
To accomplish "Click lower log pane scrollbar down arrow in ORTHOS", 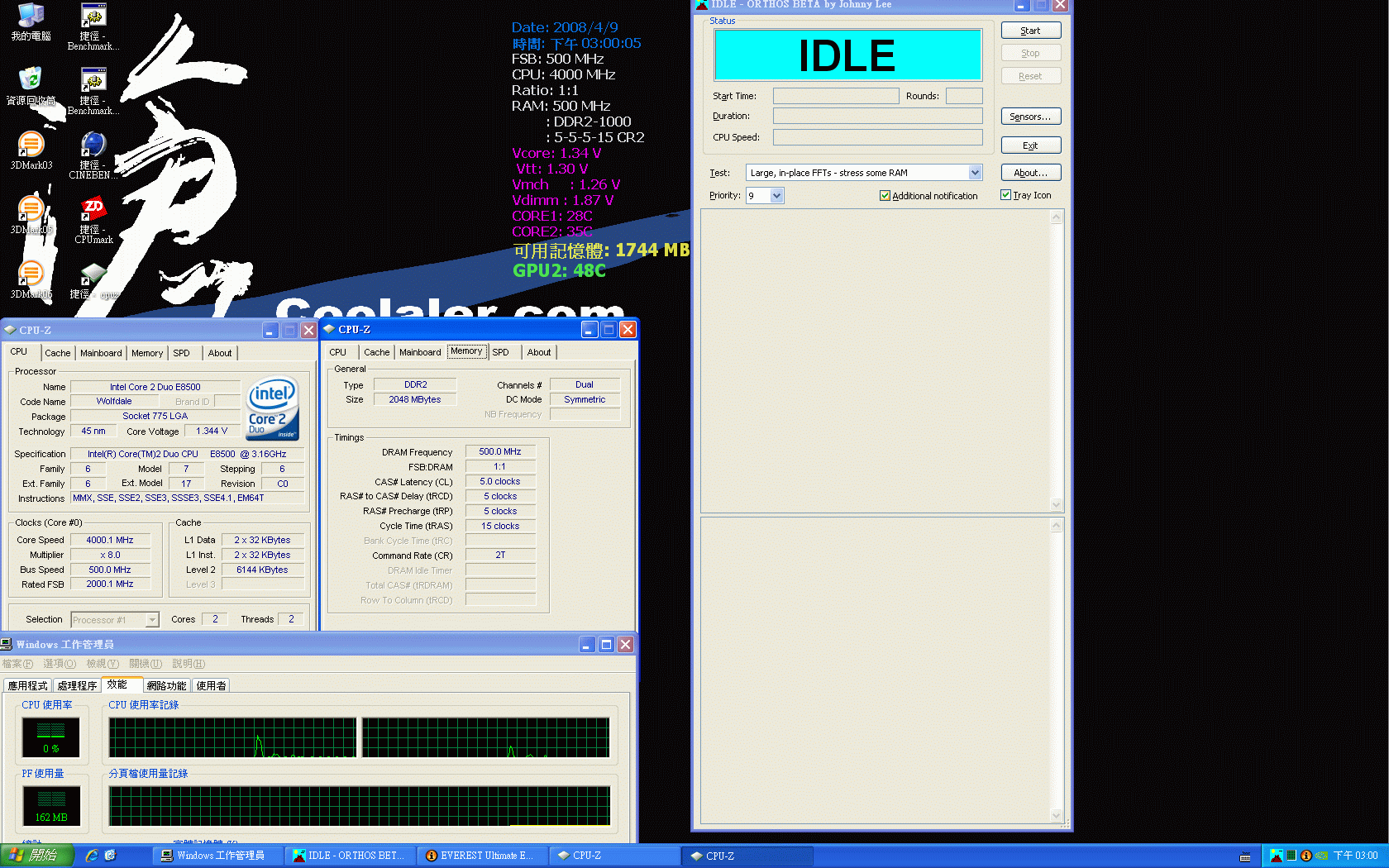I will click(x=1056, y=815).
